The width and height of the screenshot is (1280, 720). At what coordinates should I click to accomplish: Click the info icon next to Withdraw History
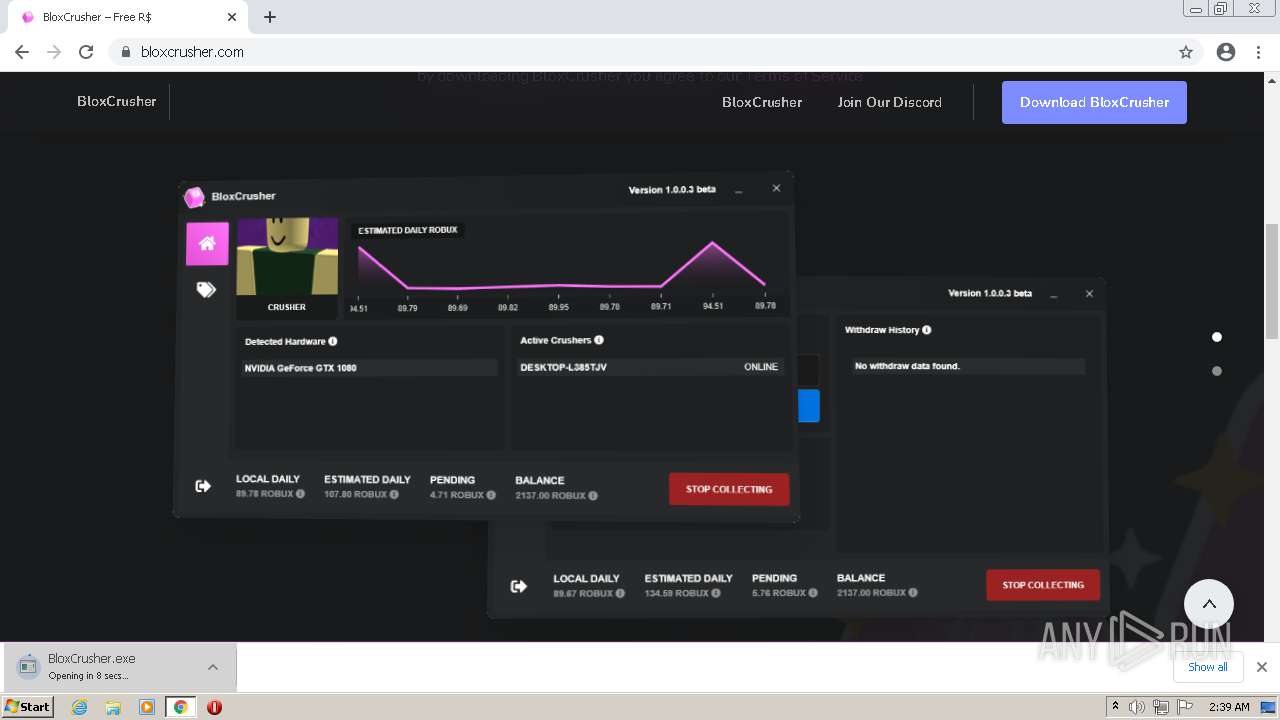coord(927,330)
